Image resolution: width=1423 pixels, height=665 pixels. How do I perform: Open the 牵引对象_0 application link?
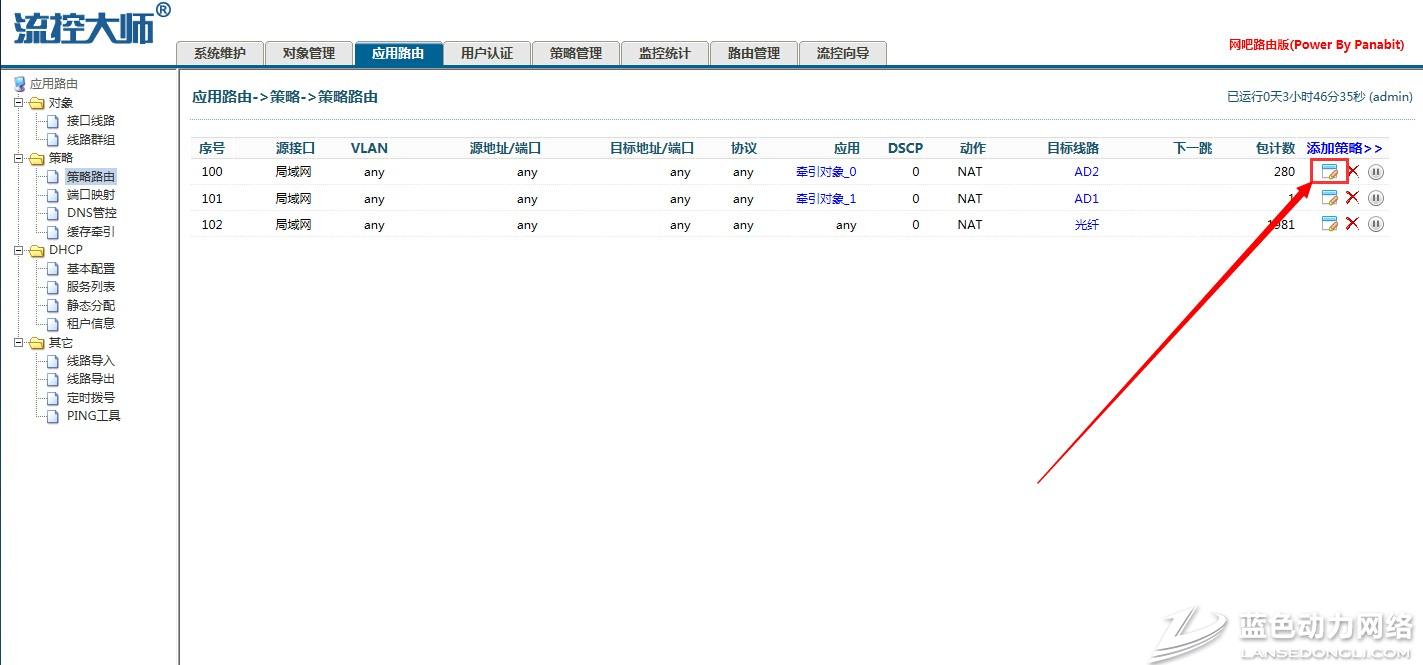click(x=826, y=172)
